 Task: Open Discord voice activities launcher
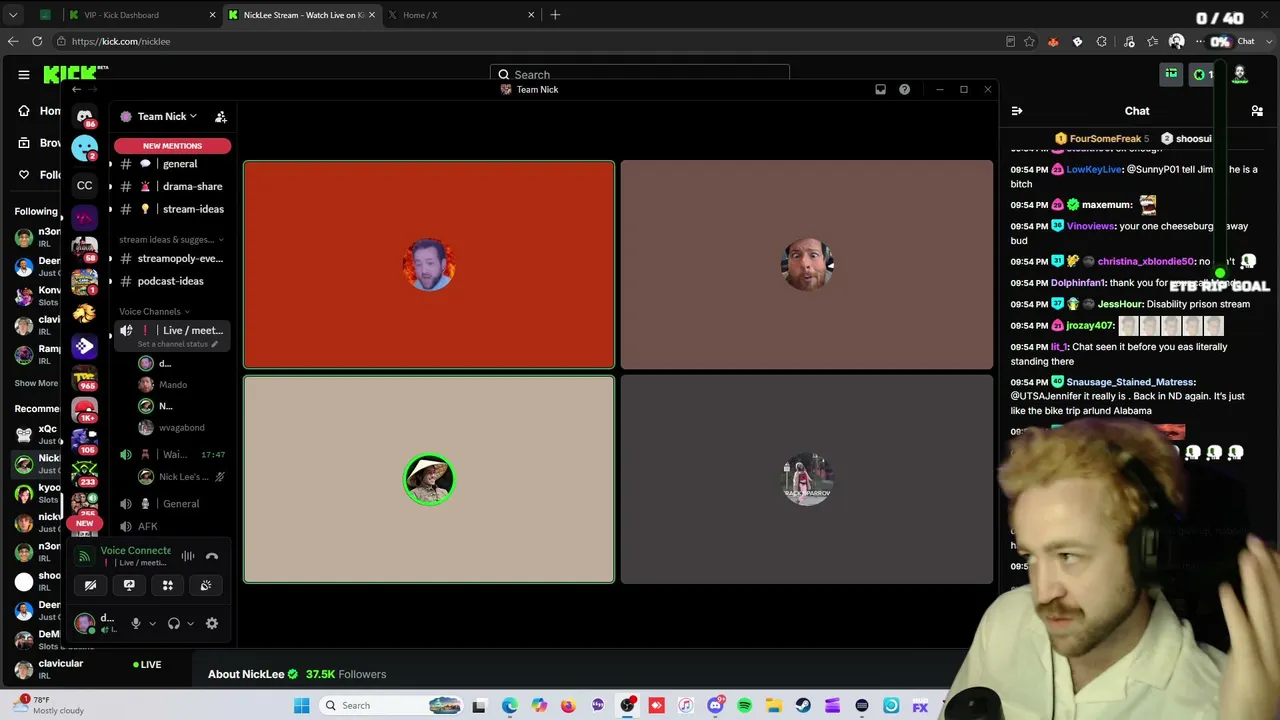tap(168, 585)
